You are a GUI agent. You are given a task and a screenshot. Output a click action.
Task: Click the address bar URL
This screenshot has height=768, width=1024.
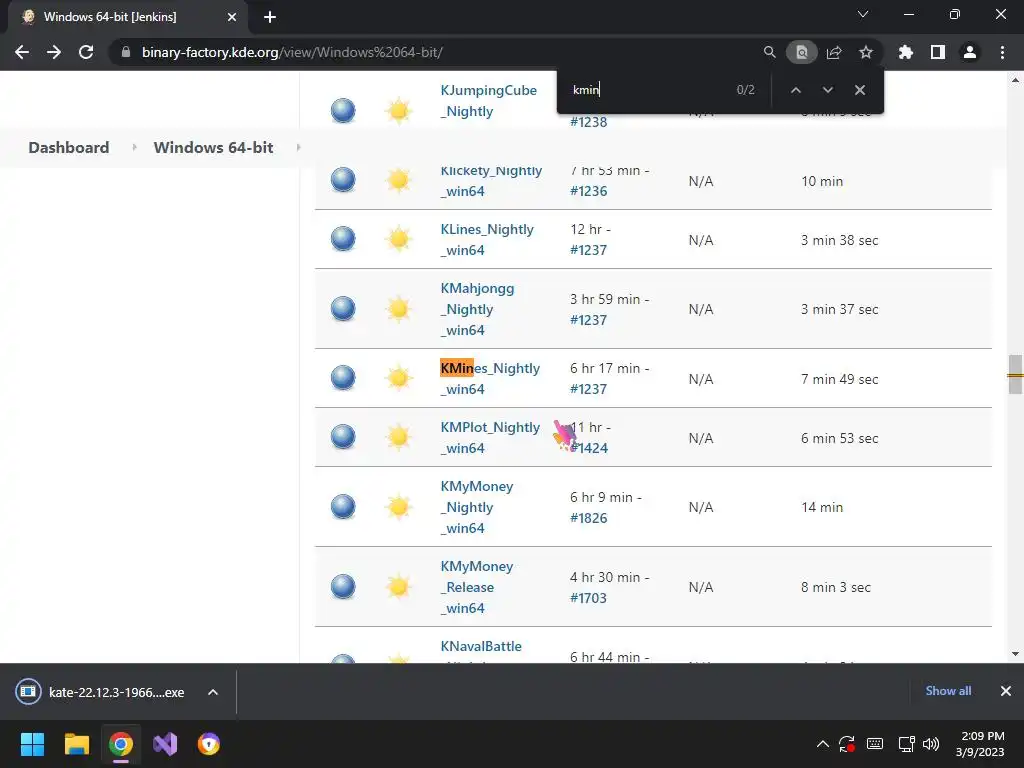pos(292,52)
